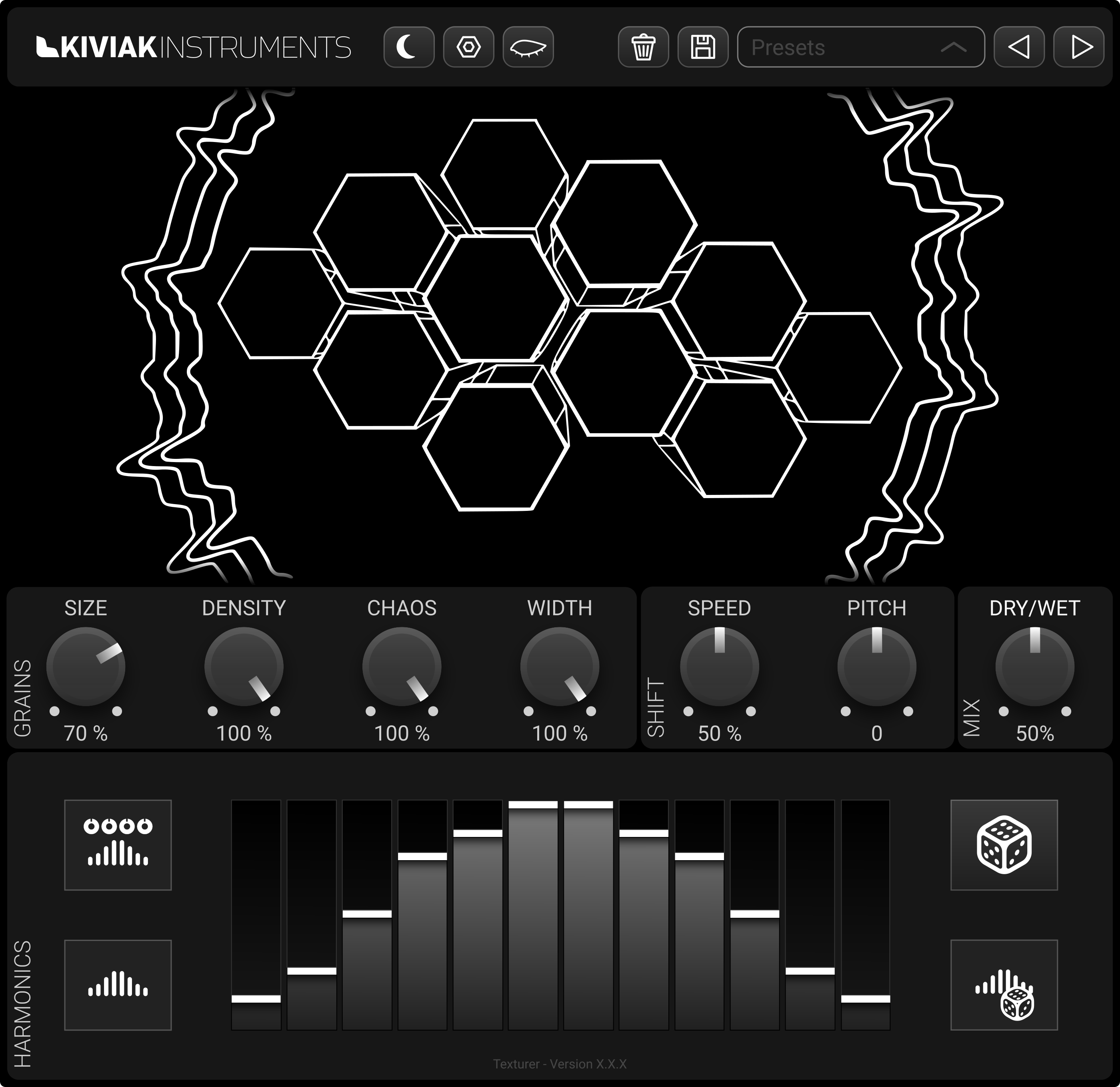Save preset with floppy disk icon

coord(703,47)
